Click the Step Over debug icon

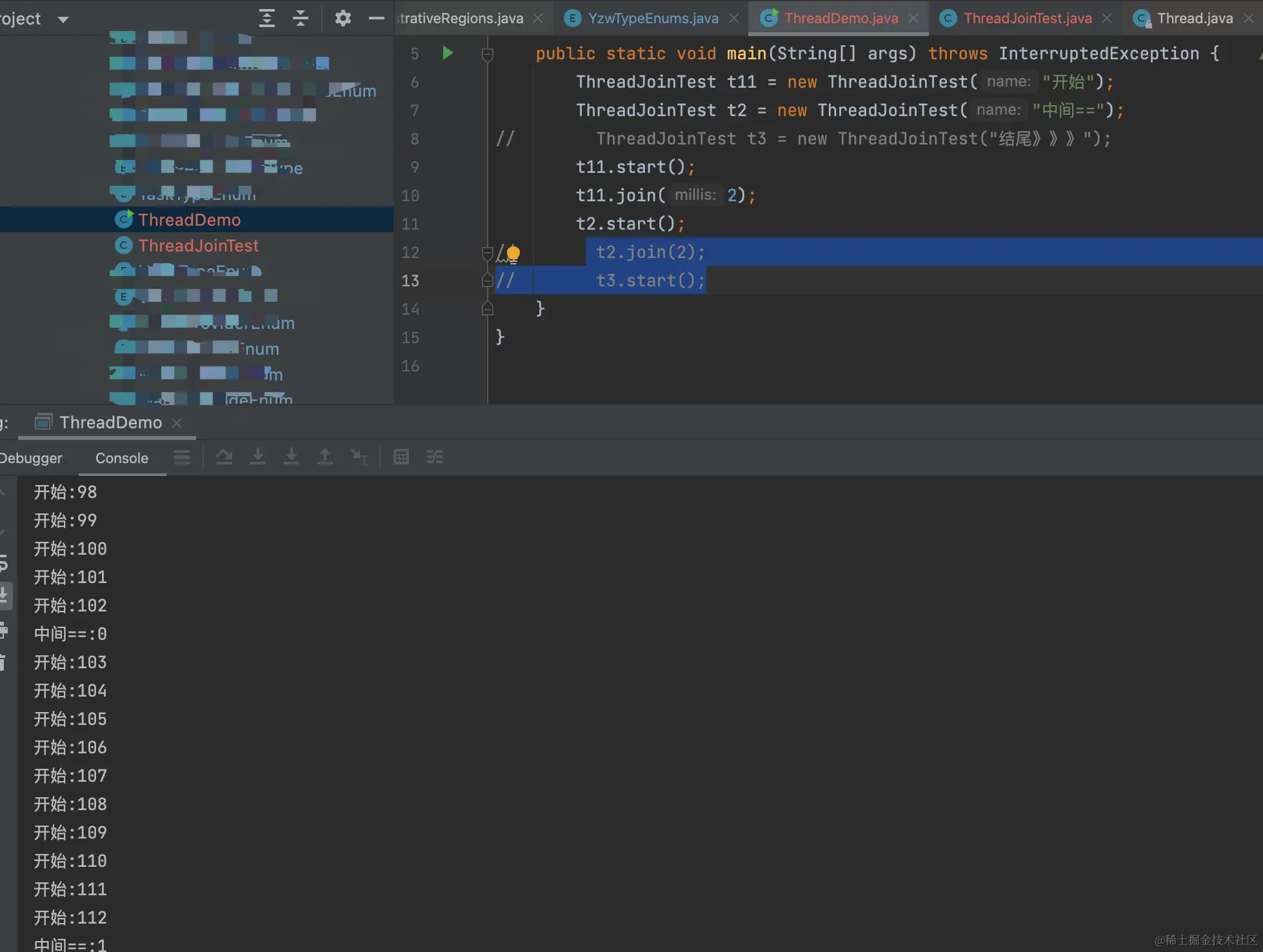click(x=224, y=457)
